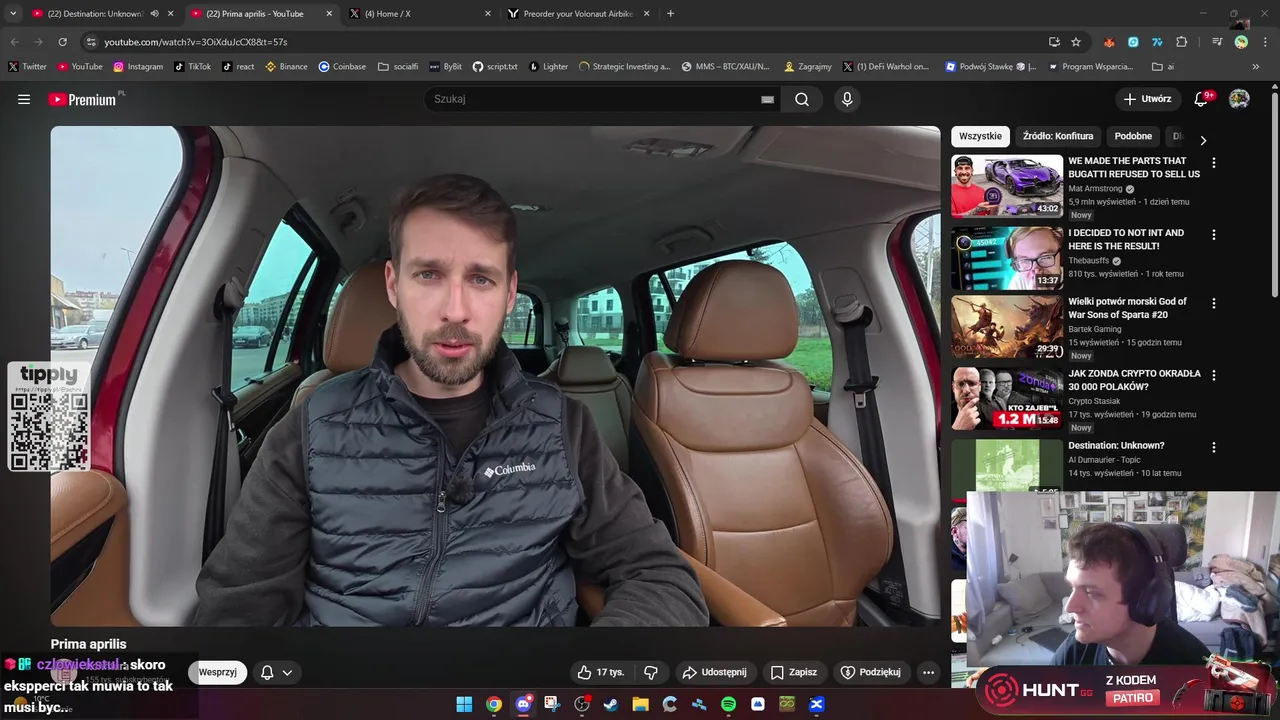Open YouTube notifications bell
The image size is (1280, 720).
click(x=1203, y=99)
